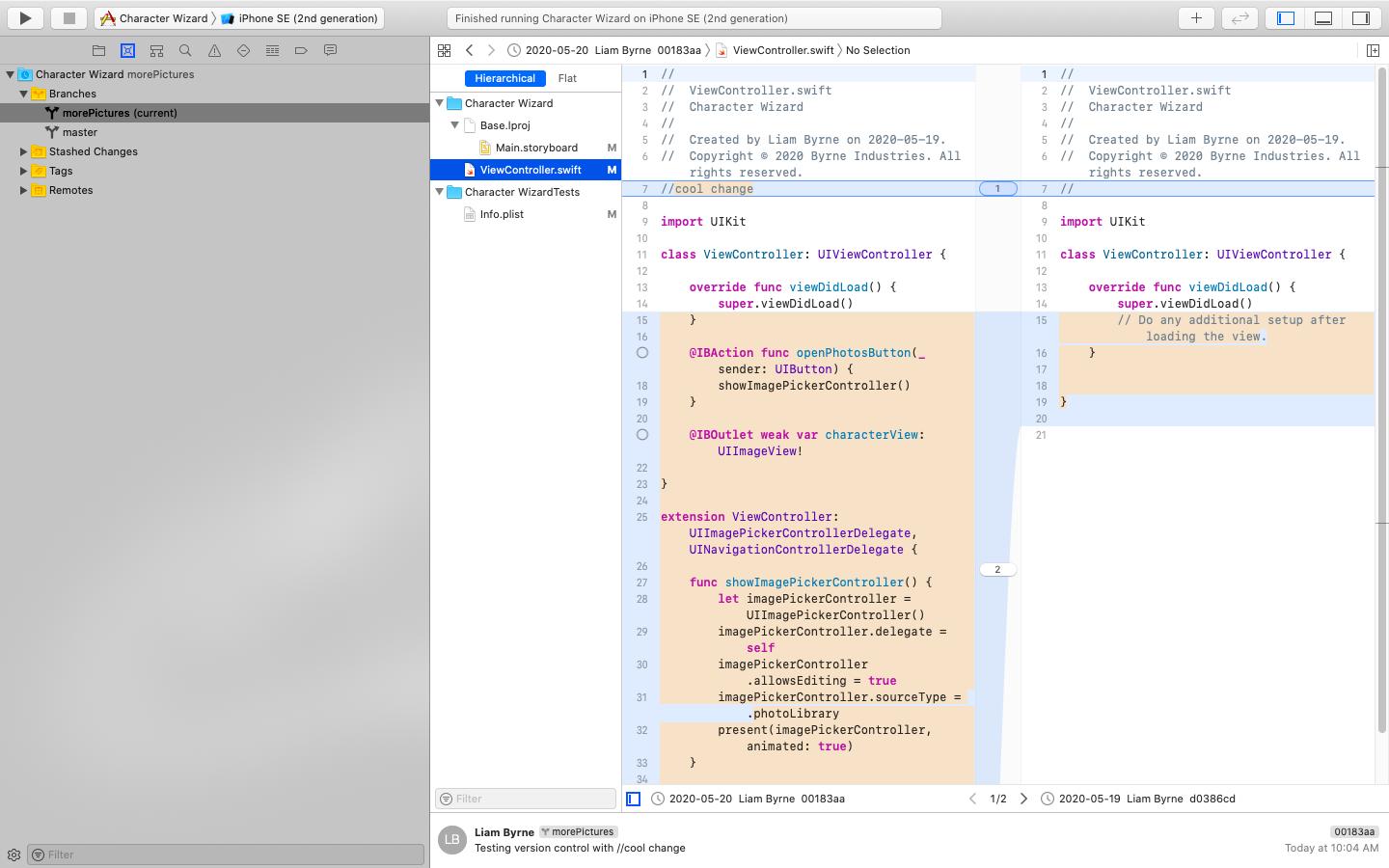Select the morePictures (current) branch

click(214, 113)
